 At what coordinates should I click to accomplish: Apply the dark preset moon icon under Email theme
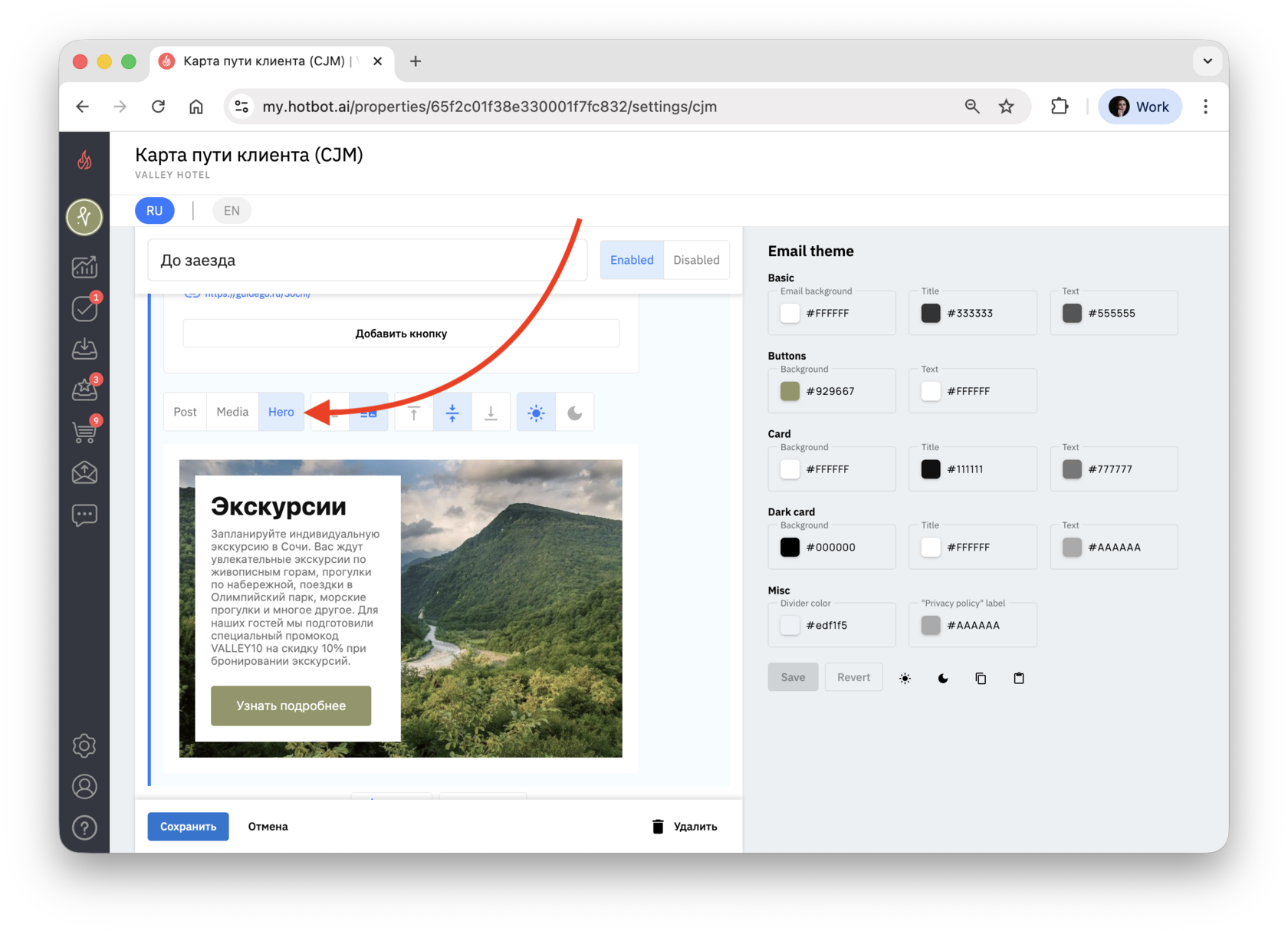(943, 678)
